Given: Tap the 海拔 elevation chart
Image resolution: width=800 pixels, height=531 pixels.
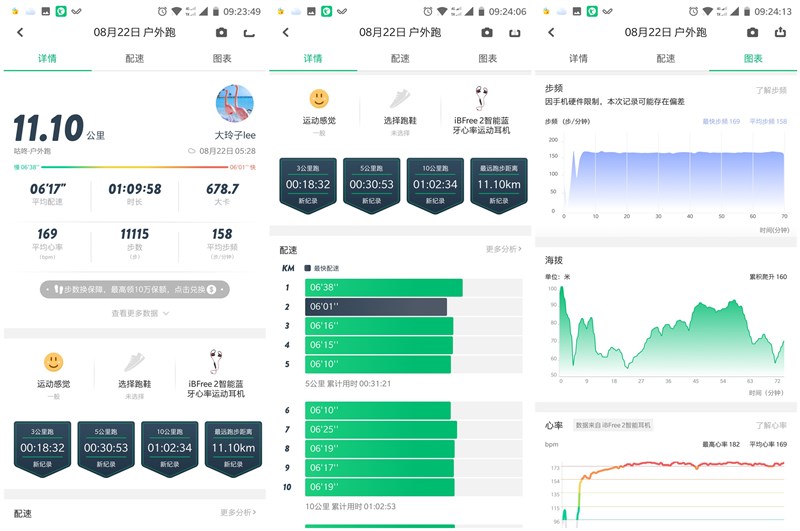Looking at the screenshot, I should coord(667,330).
